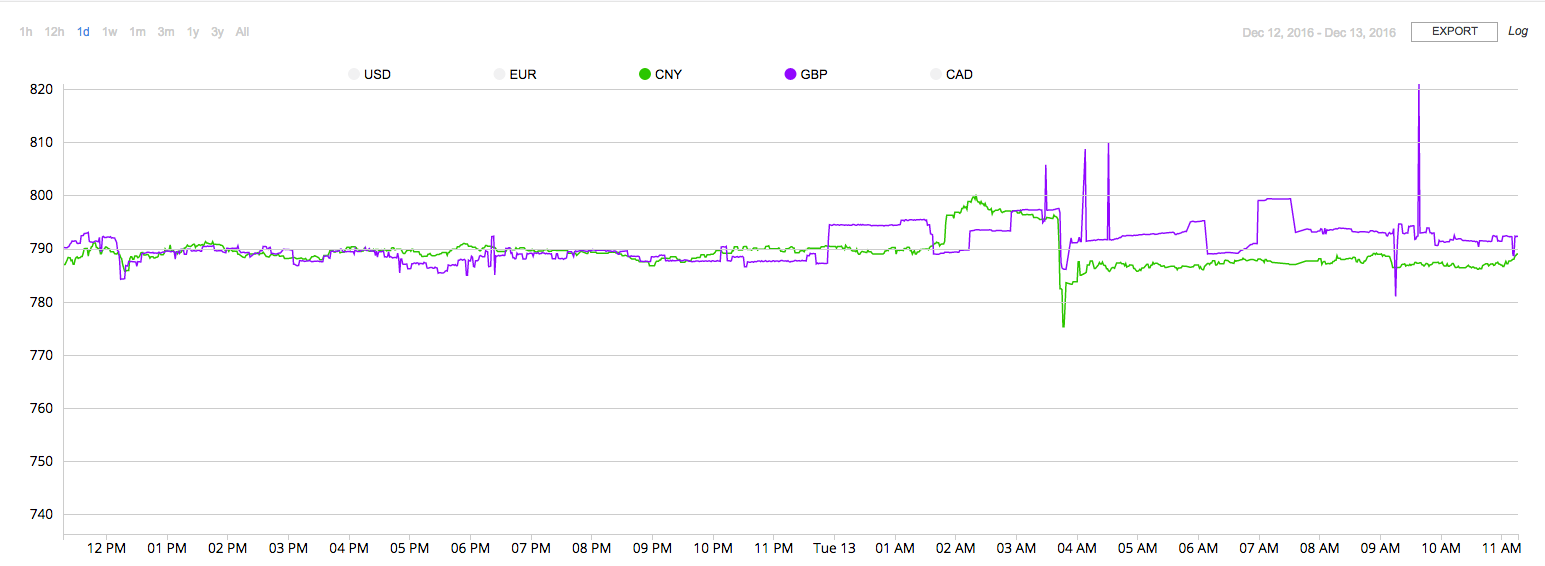Click the purple GBP legend dot
The width and height of the screenshot is (1545, 566).
(791, 74)
